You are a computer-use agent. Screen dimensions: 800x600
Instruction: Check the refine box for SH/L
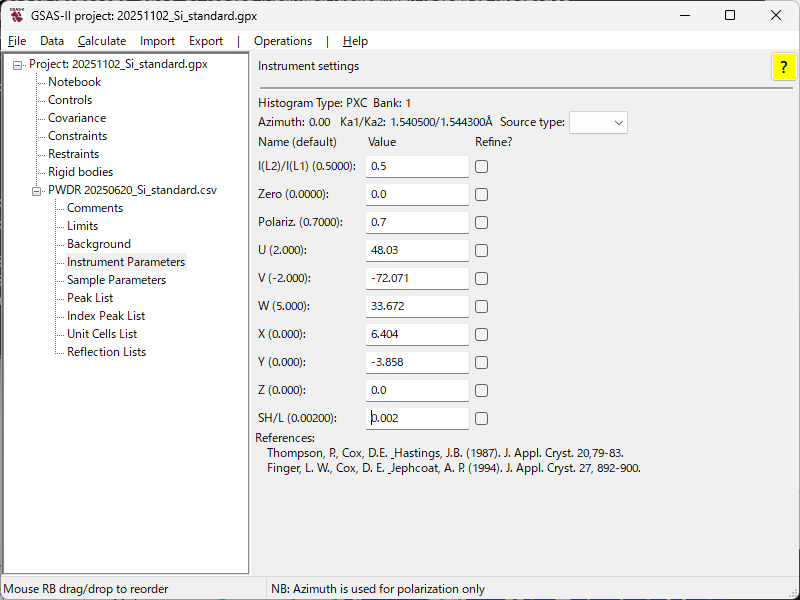(482, 419)
